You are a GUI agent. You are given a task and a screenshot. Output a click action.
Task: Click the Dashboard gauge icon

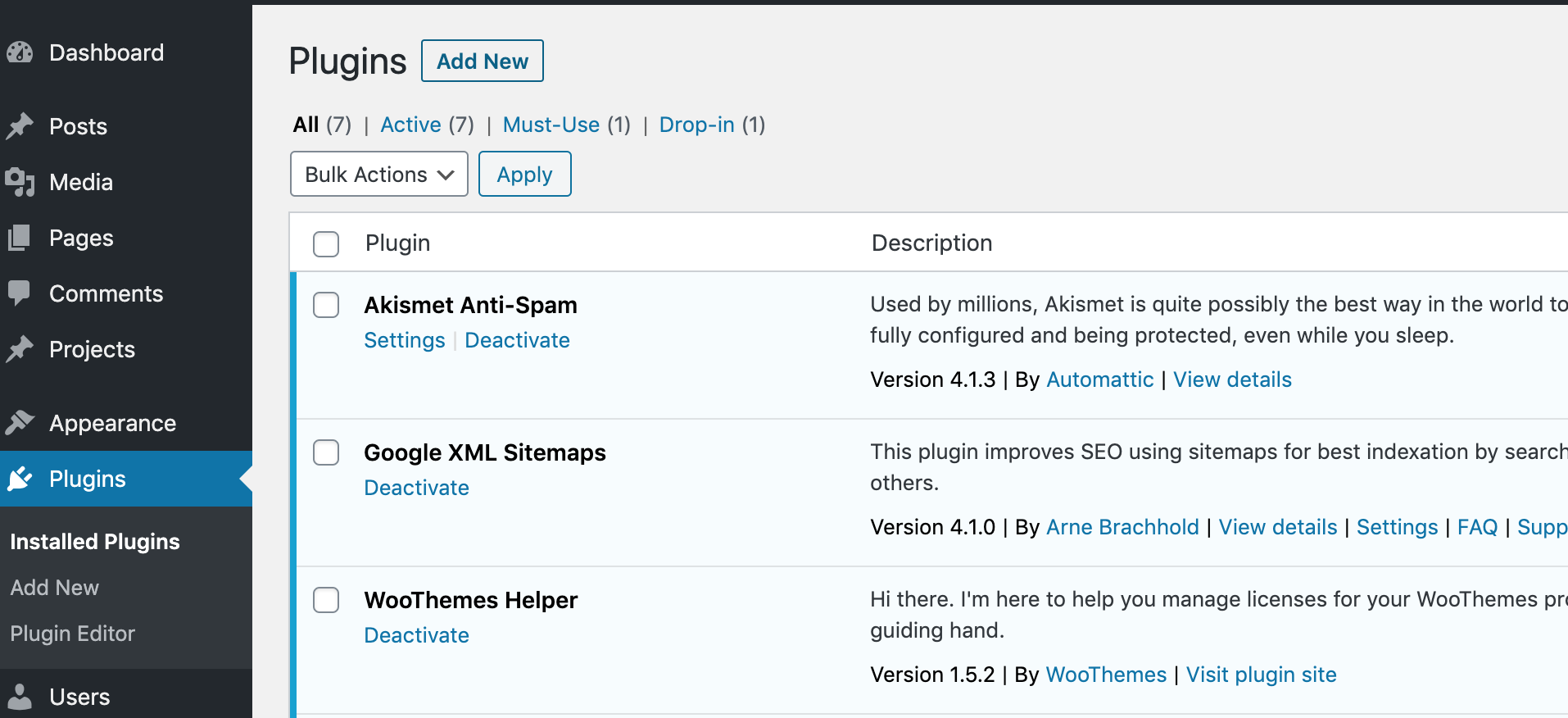[x=20, y=53]
